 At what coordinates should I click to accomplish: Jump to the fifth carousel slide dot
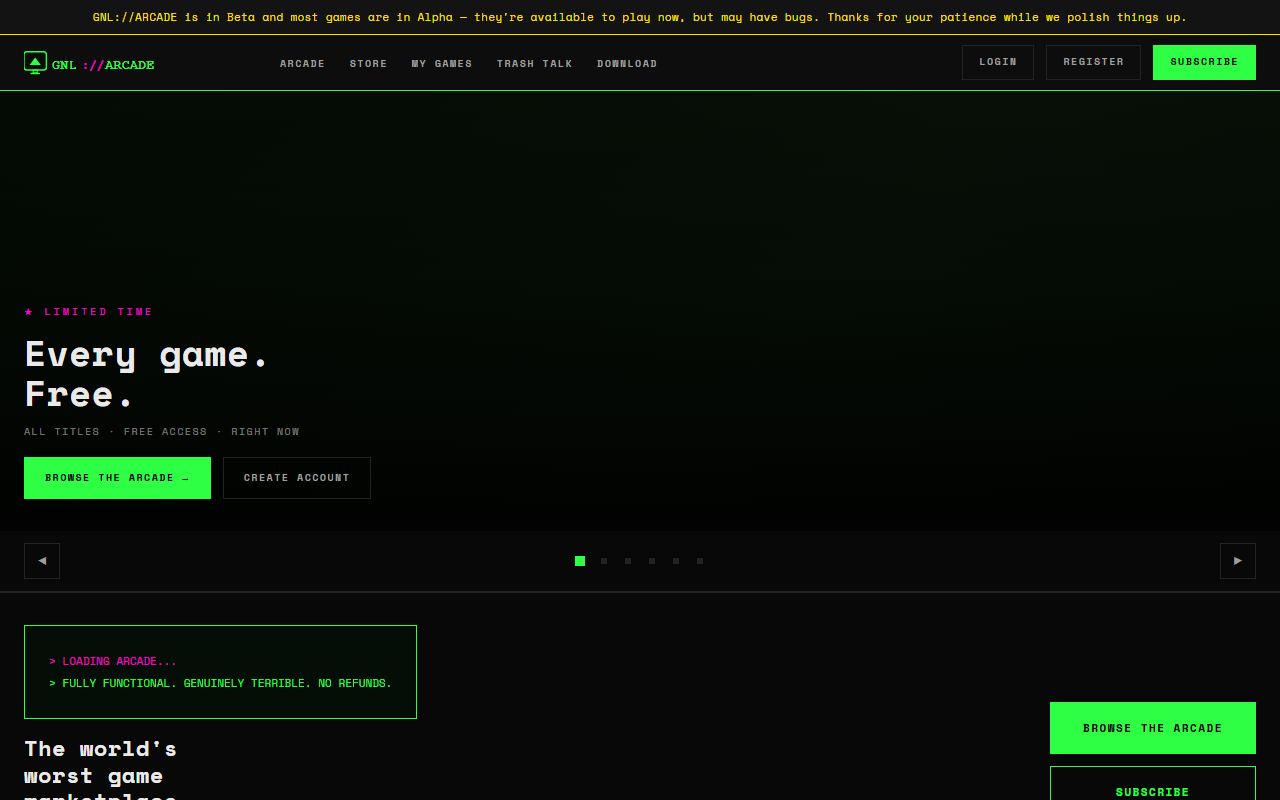coord(676,561)
